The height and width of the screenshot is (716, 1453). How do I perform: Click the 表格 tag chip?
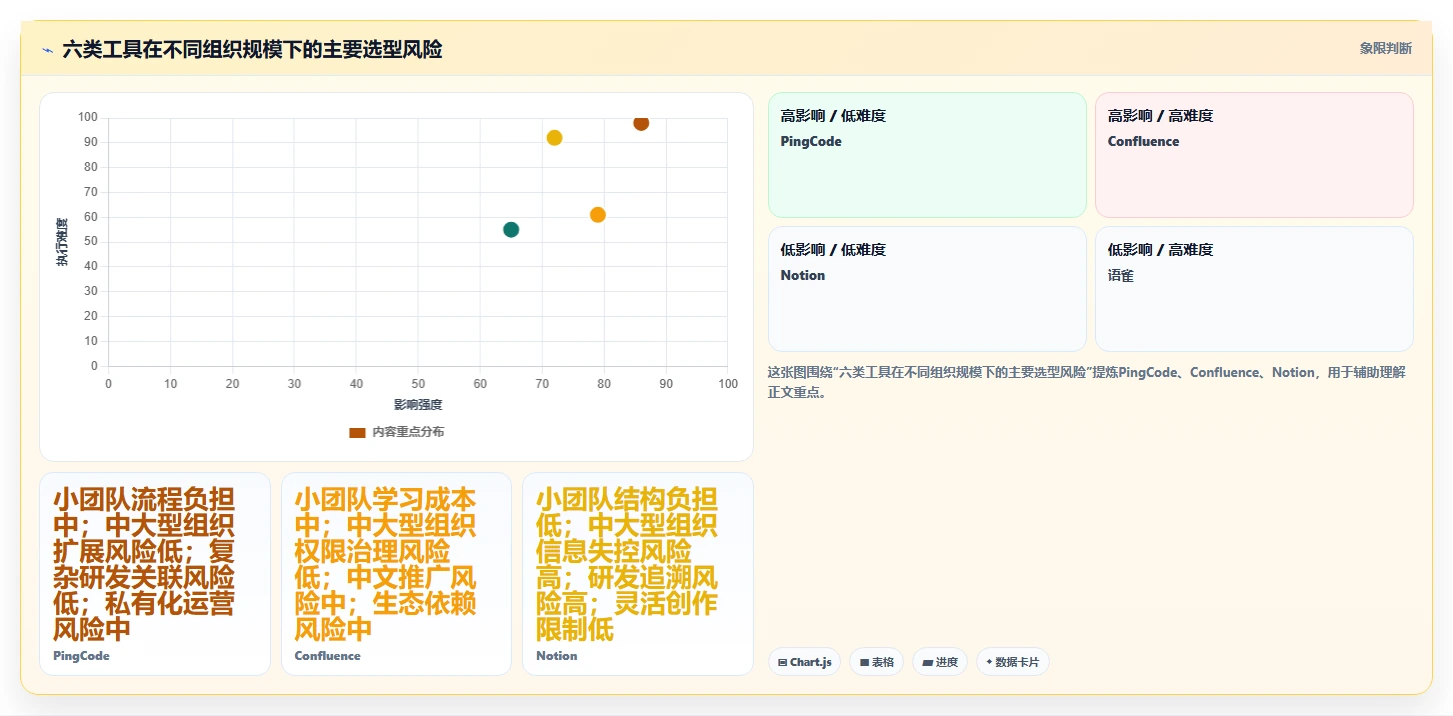(x=876, y=662)
